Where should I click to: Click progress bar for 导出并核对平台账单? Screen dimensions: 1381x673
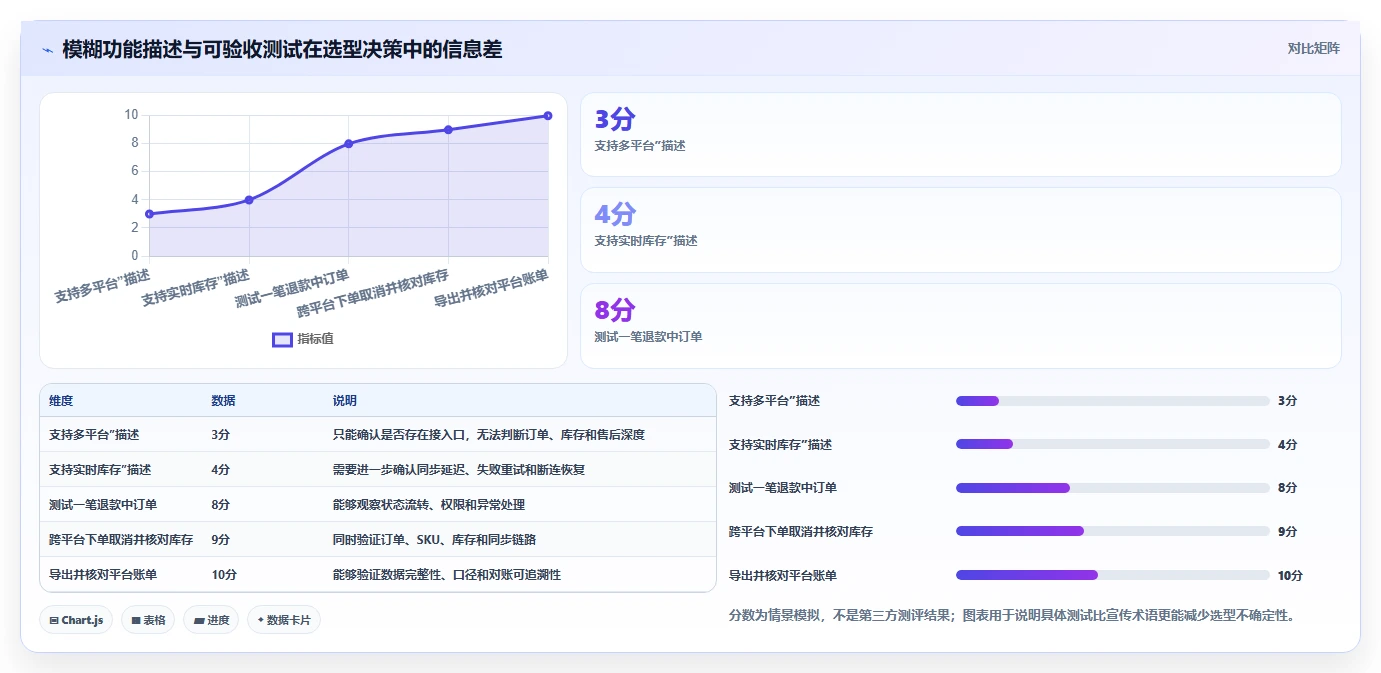coord(1113,575)
